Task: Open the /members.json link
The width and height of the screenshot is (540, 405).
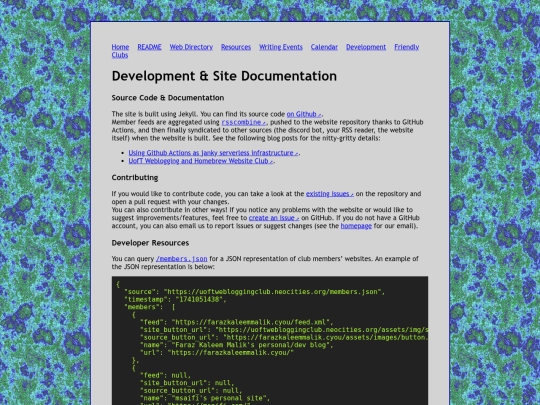Action: pyautogui.click(x=181, y=259)
